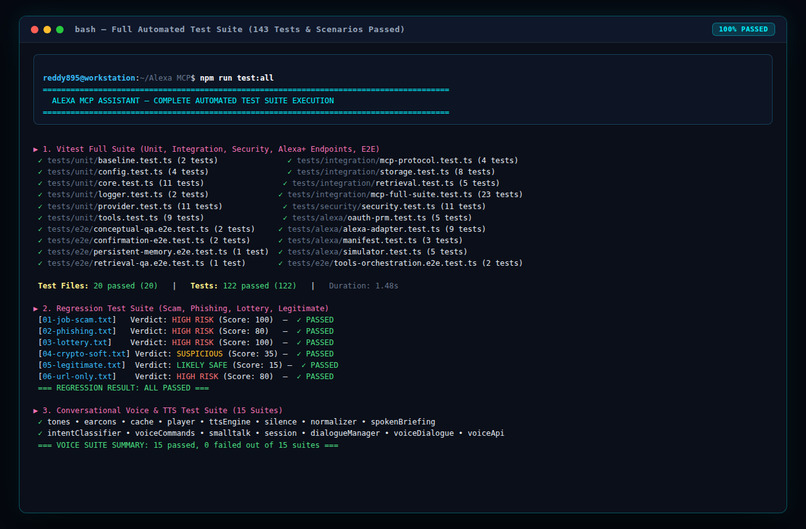
Task: Click HIGH RISK verdict for 01-job-scam
Action: point(193,320)
